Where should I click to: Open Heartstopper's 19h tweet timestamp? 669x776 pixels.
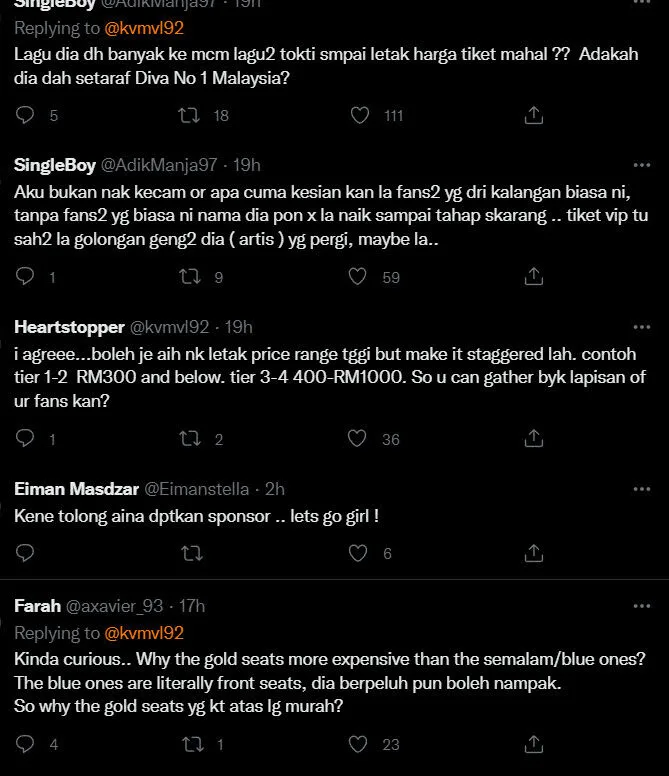click(x=239, y=326)
